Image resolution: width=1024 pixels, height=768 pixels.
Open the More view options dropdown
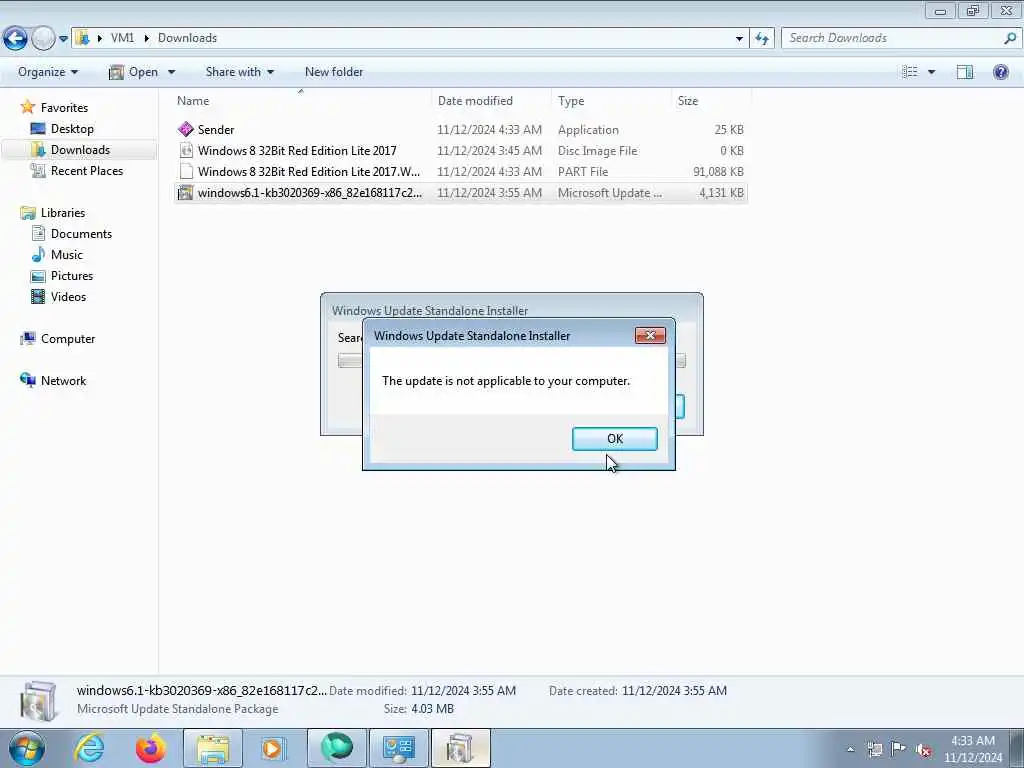tap(931, 72)
